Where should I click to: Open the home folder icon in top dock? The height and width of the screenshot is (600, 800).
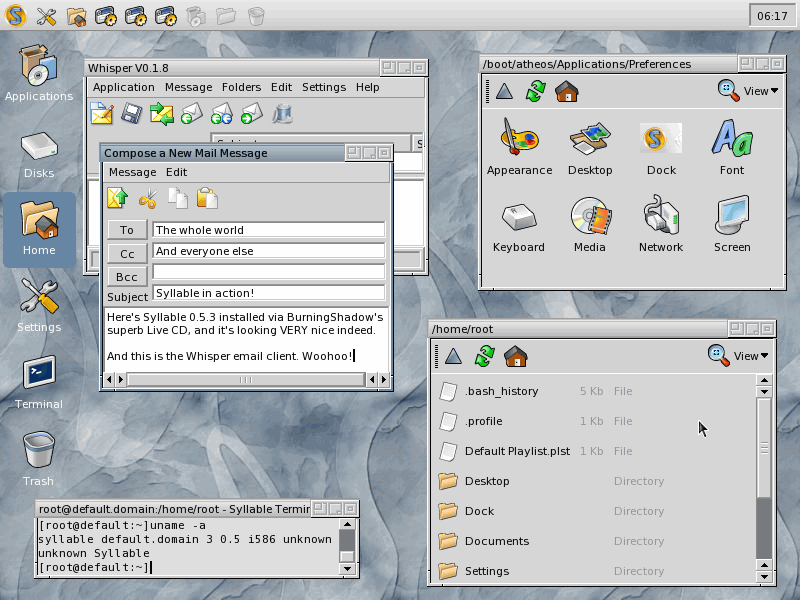76,16
